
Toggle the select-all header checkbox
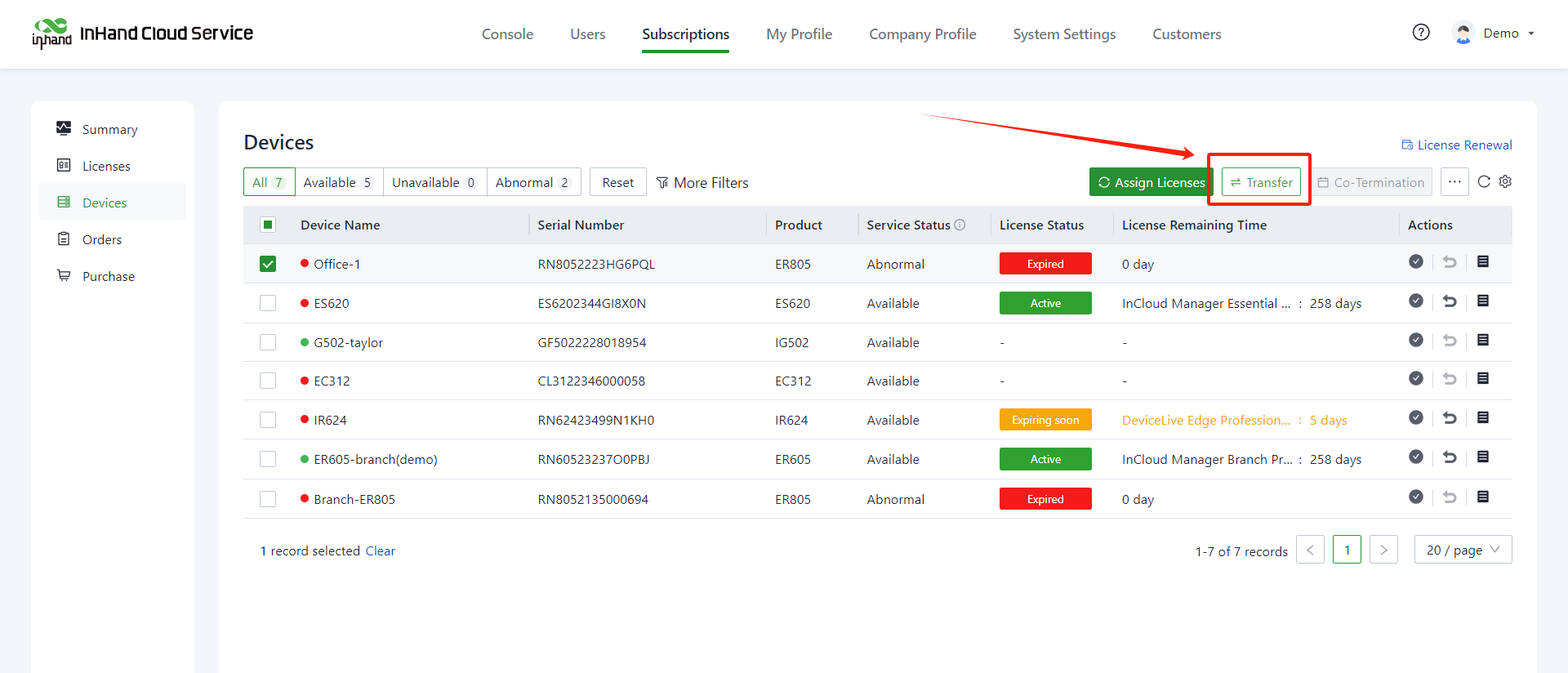[x=268, y=225]
